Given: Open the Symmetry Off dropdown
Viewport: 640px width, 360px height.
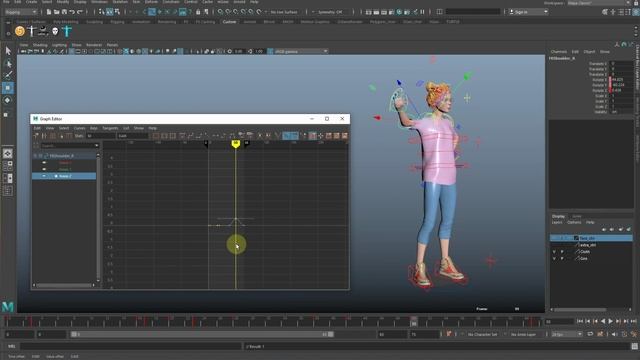Looking at the screenshot, I should pos(329,12).
